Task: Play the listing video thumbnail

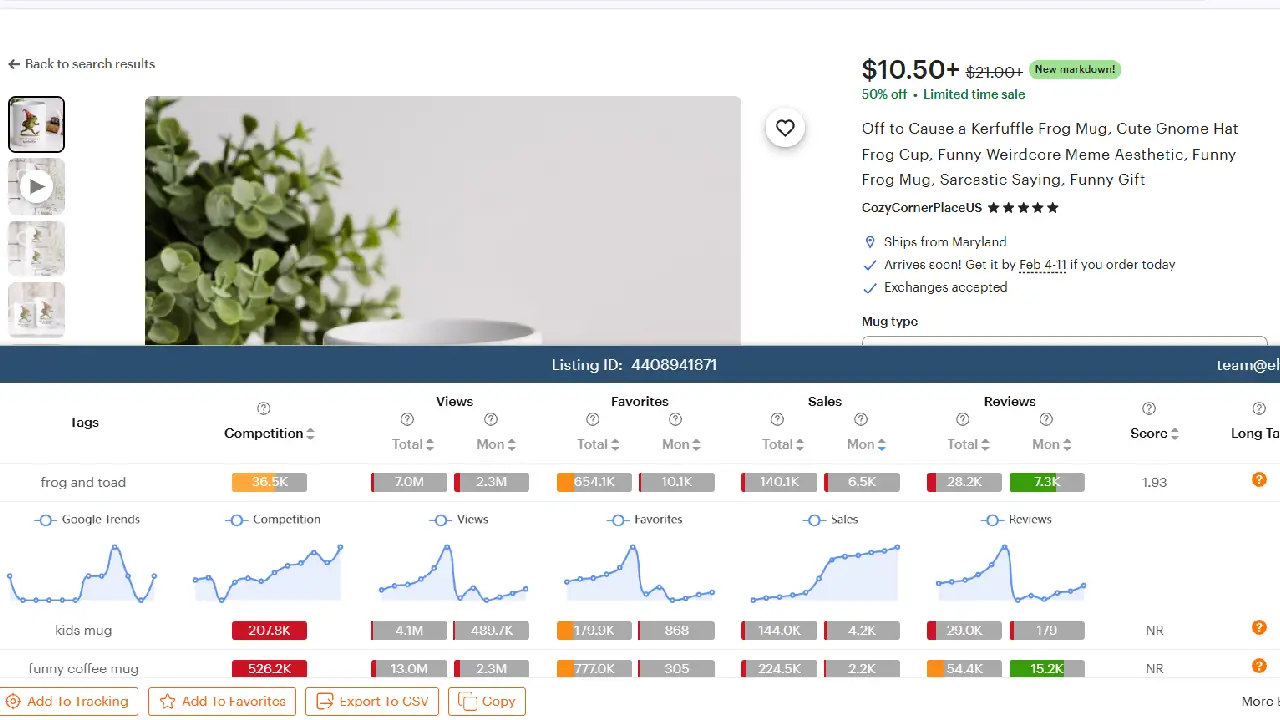Action: [x=36, y=186]
